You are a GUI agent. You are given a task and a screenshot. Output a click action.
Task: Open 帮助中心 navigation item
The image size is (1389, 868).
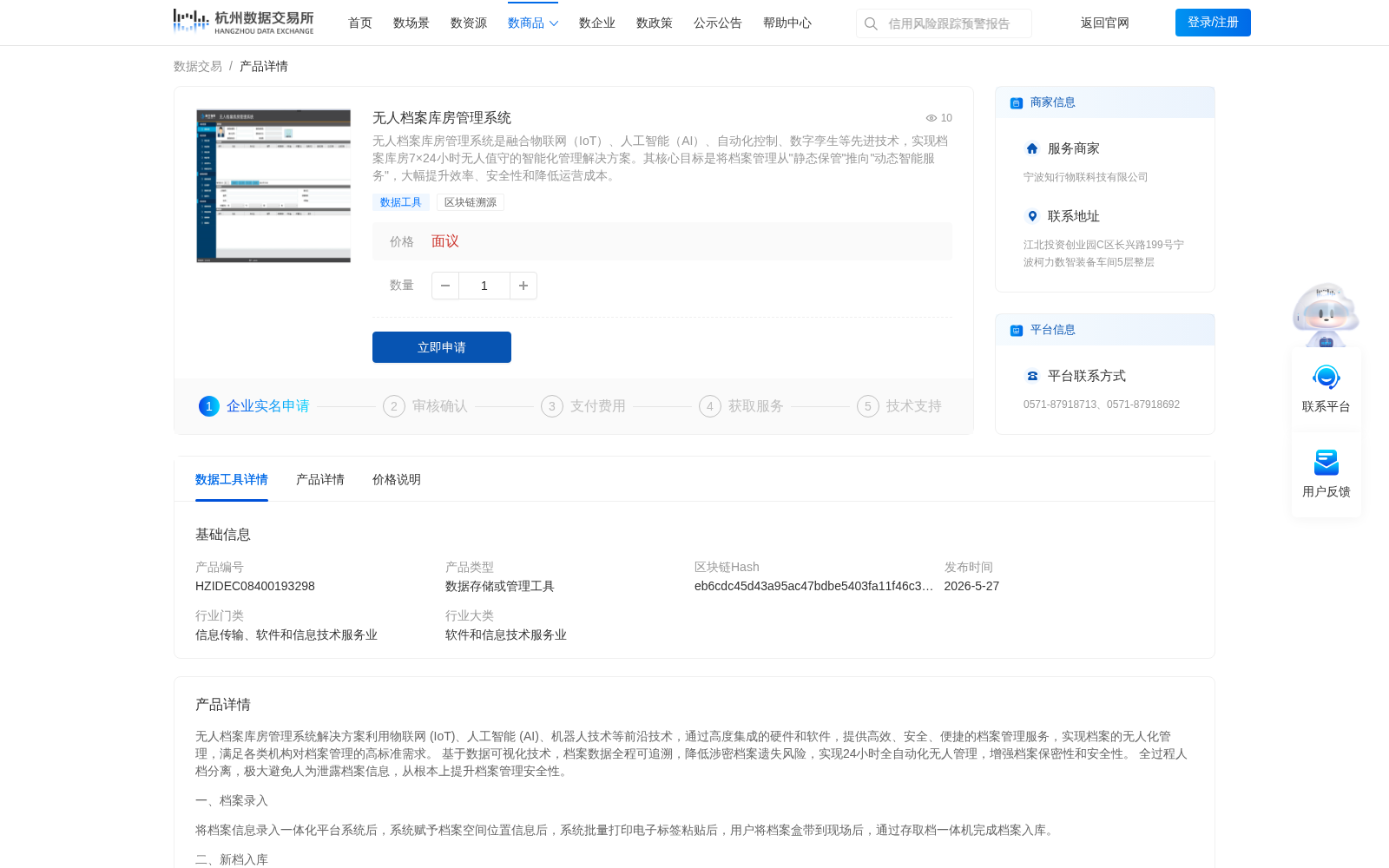[787, 23]
